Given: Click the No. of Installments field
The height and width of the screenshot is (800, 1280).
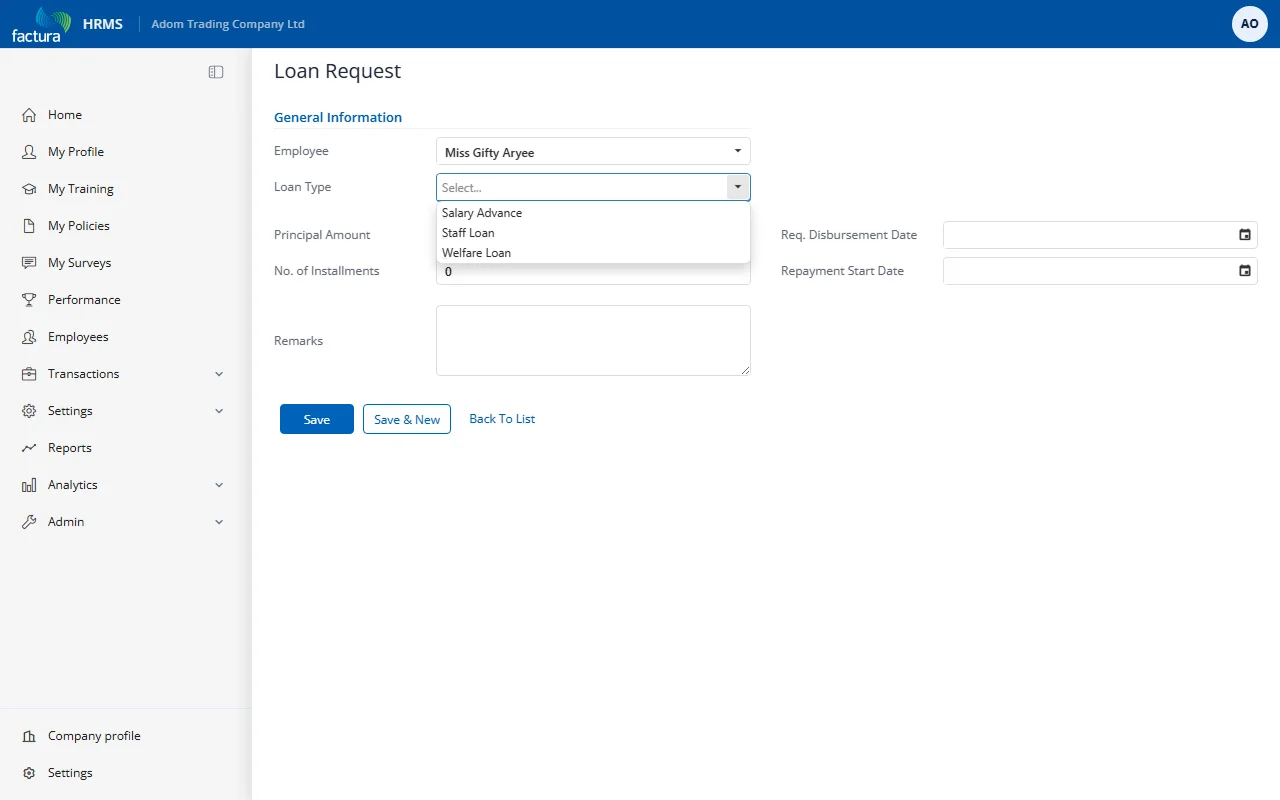Looking at the screenshot, I should click(x=593, y=272).
